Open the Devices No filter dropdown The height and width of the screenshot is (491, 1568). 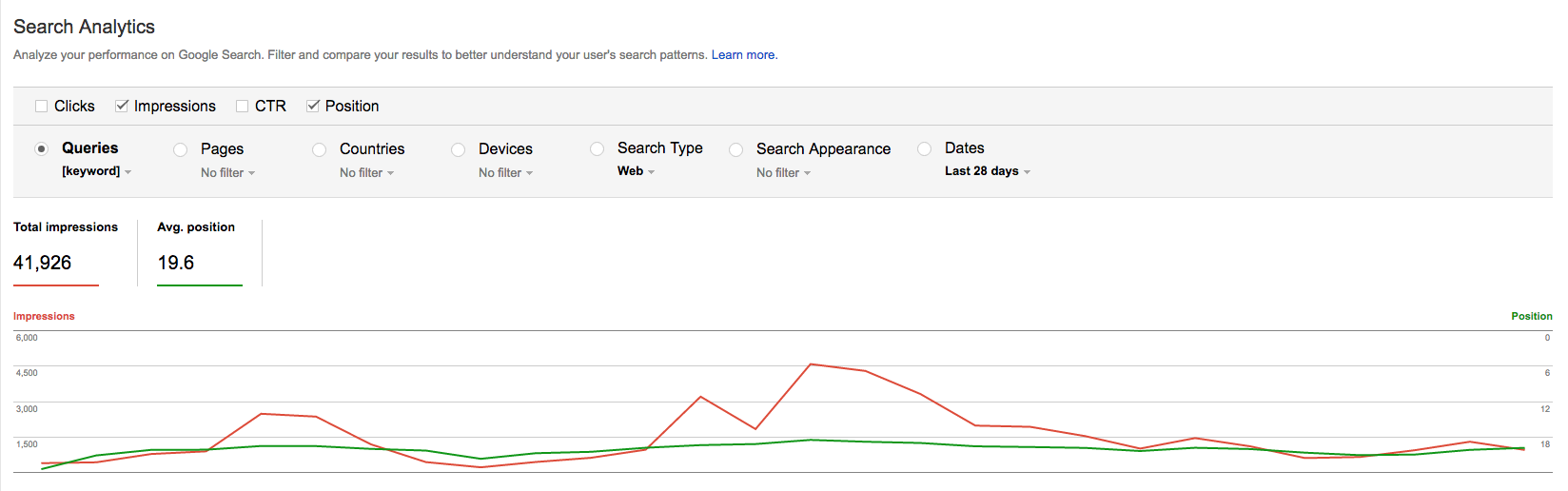pyautogui.click(x=505, y=173)
